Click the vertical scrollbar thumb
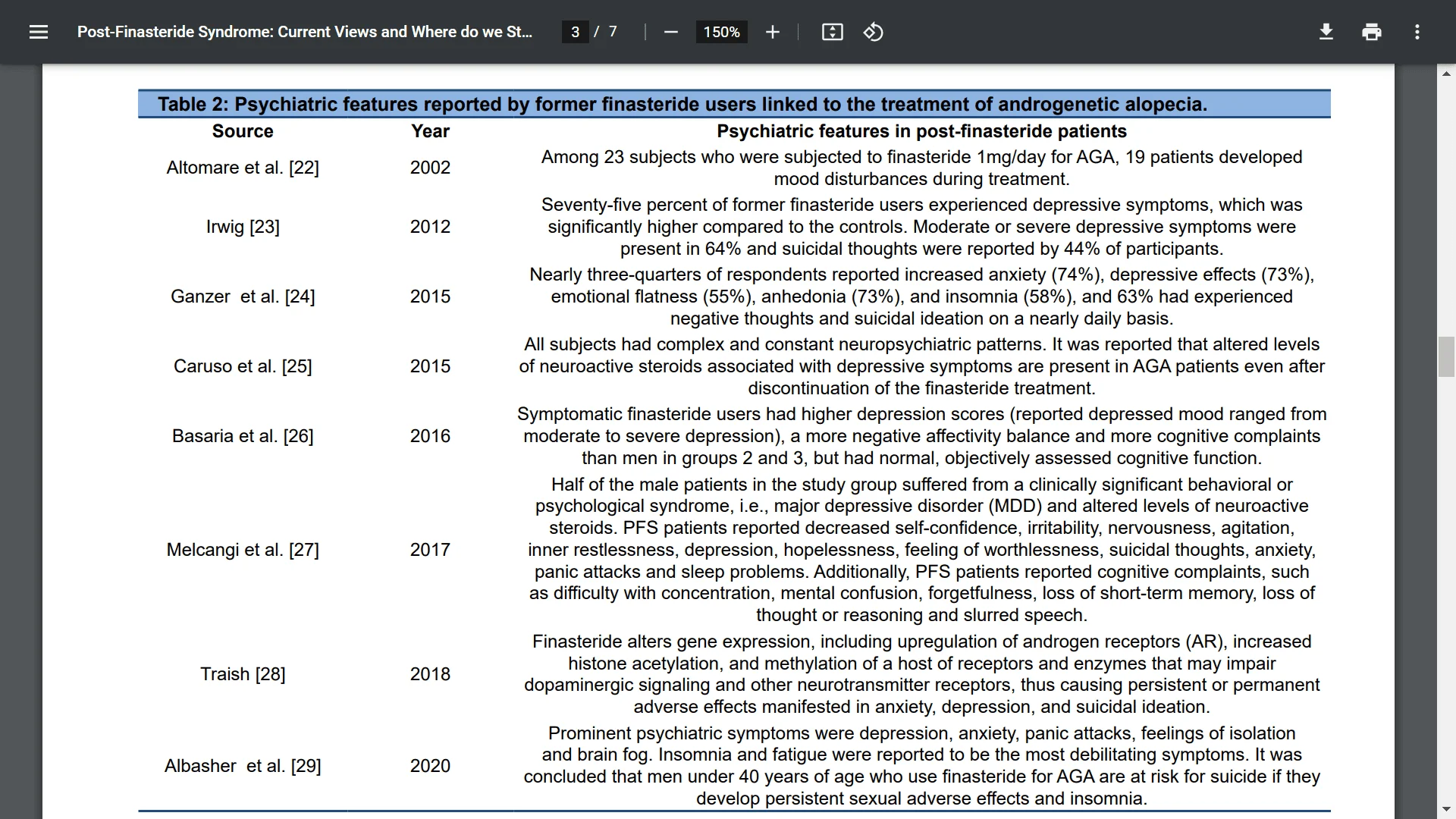The width and height of the screenshot is (1456, 819). (1446, 356)
